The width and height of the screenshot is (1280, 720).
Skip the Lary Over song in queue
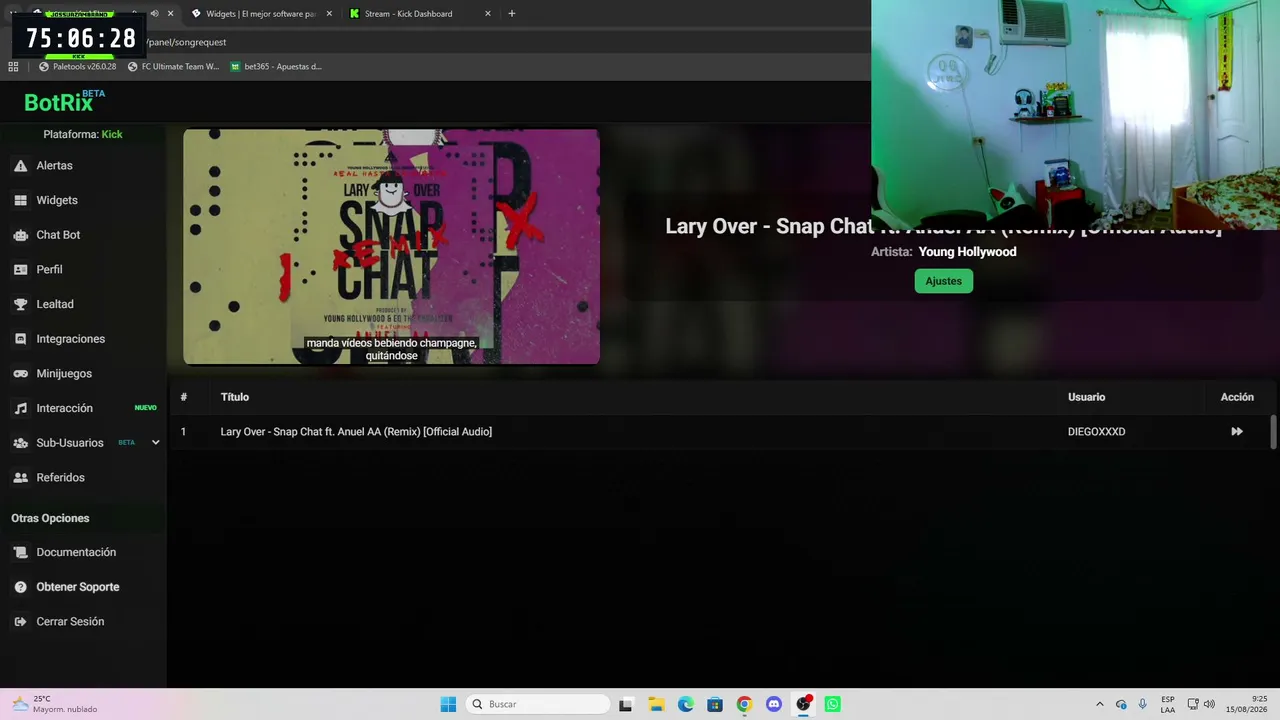click(1237, 432)
